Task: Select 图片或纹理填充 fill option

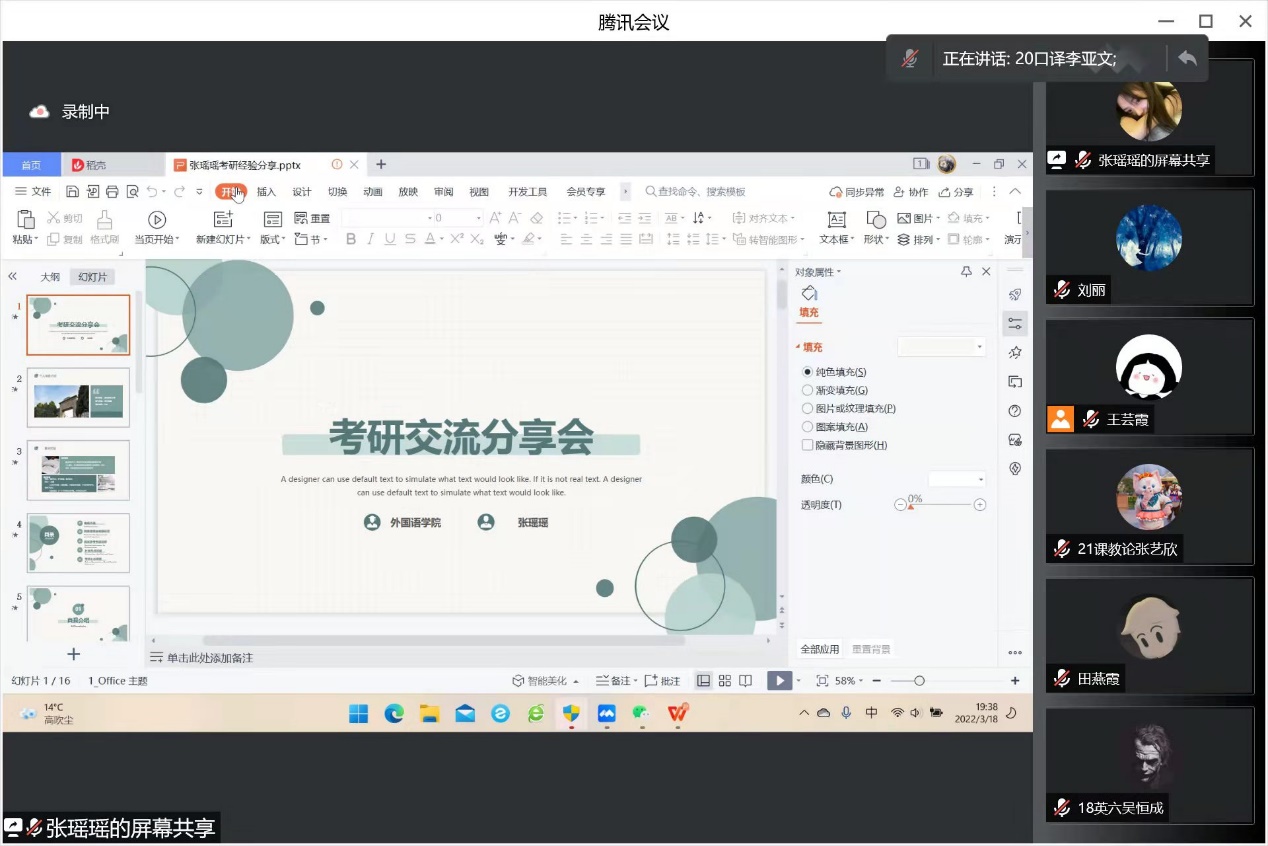Action: pyautogui.click(x=808, y=408)
